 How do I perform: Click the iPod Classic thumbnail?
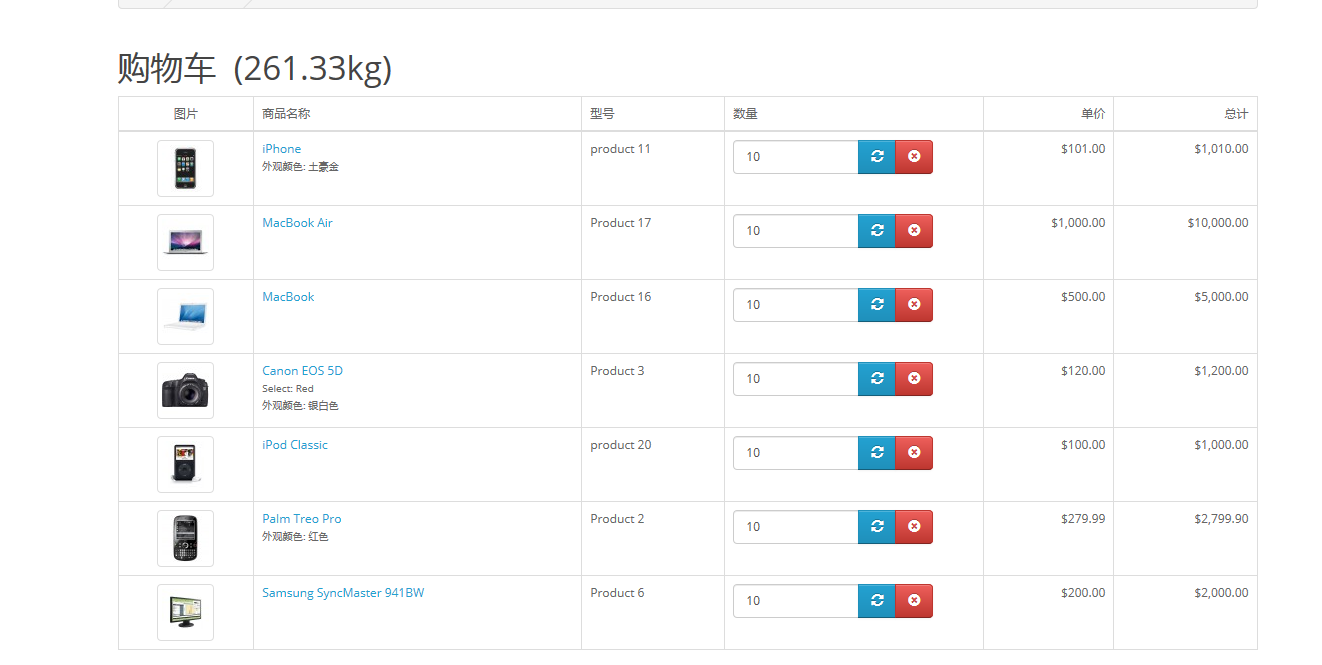click(x=185, y=464)
